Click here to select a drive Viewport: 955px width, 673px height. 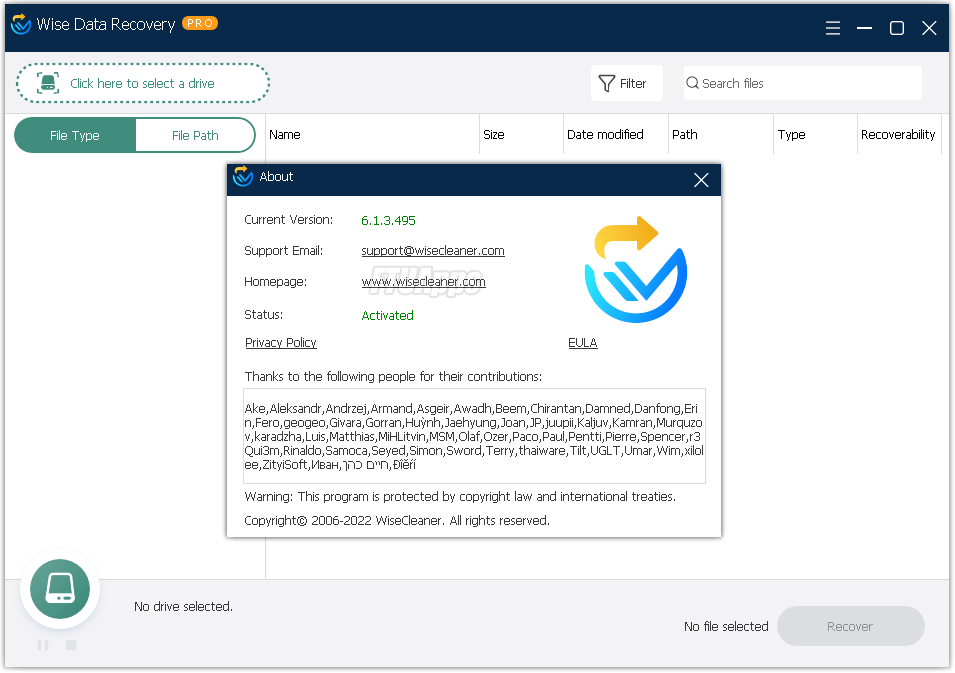143,83
